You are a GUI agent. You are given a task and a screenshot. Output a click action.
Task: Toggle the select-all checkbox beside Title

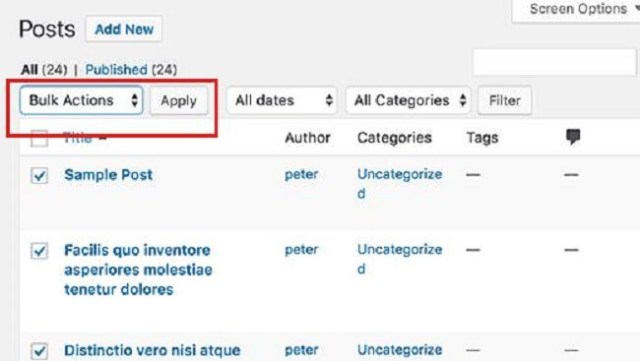pos(39,138)
